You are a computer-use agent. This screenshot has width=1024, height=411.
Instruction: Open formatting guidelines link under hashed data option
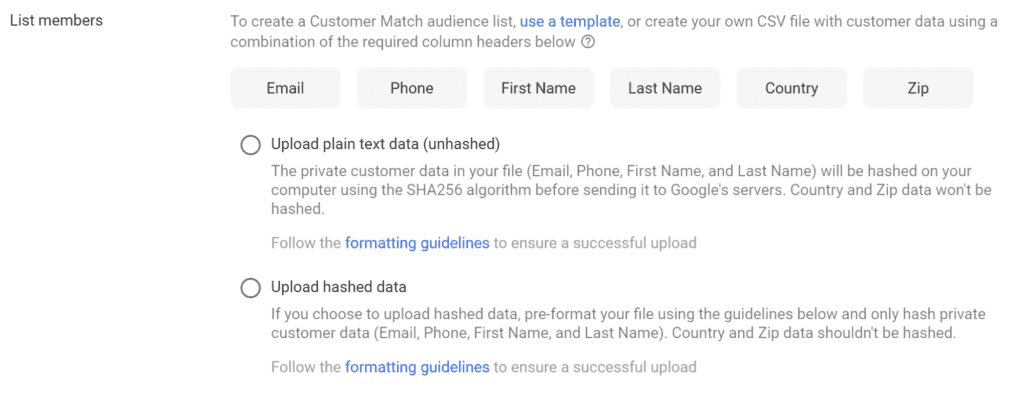pos(417,367)
